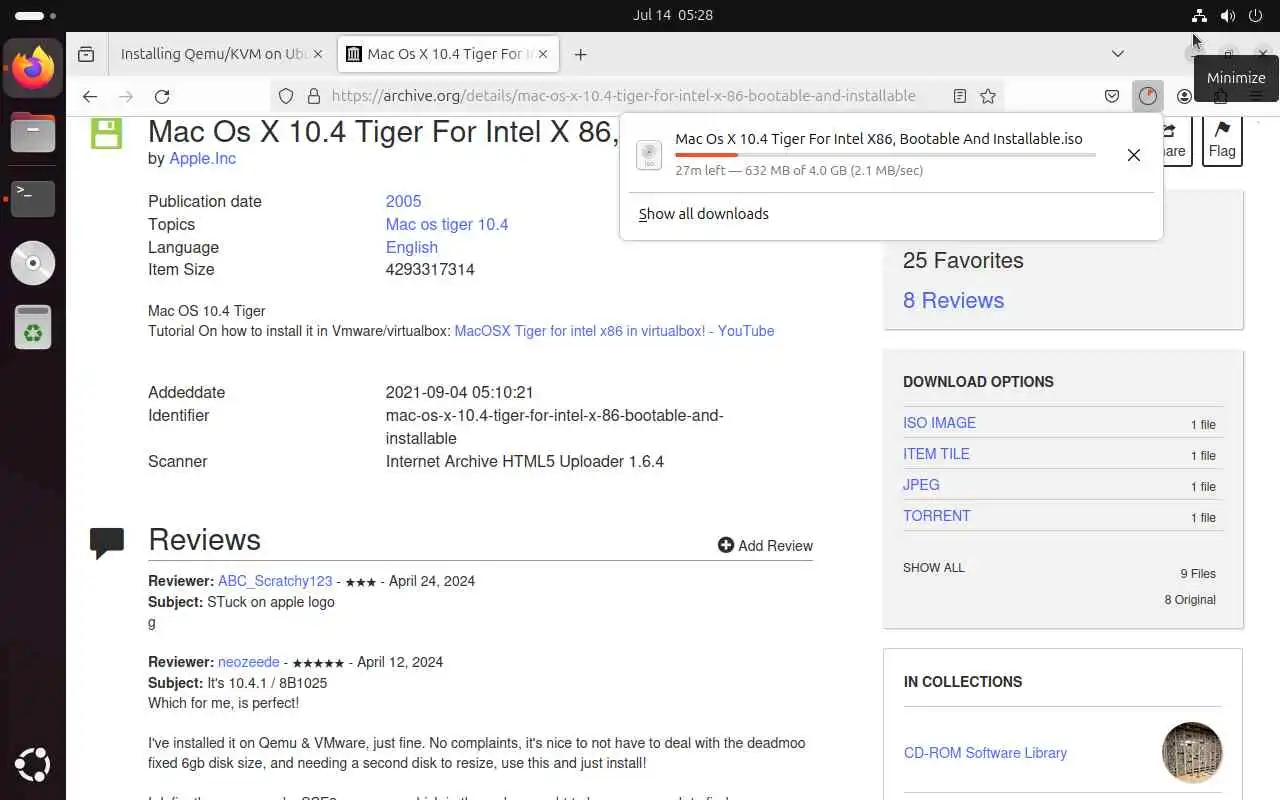Click Add Review button

(x=765, y=545)
